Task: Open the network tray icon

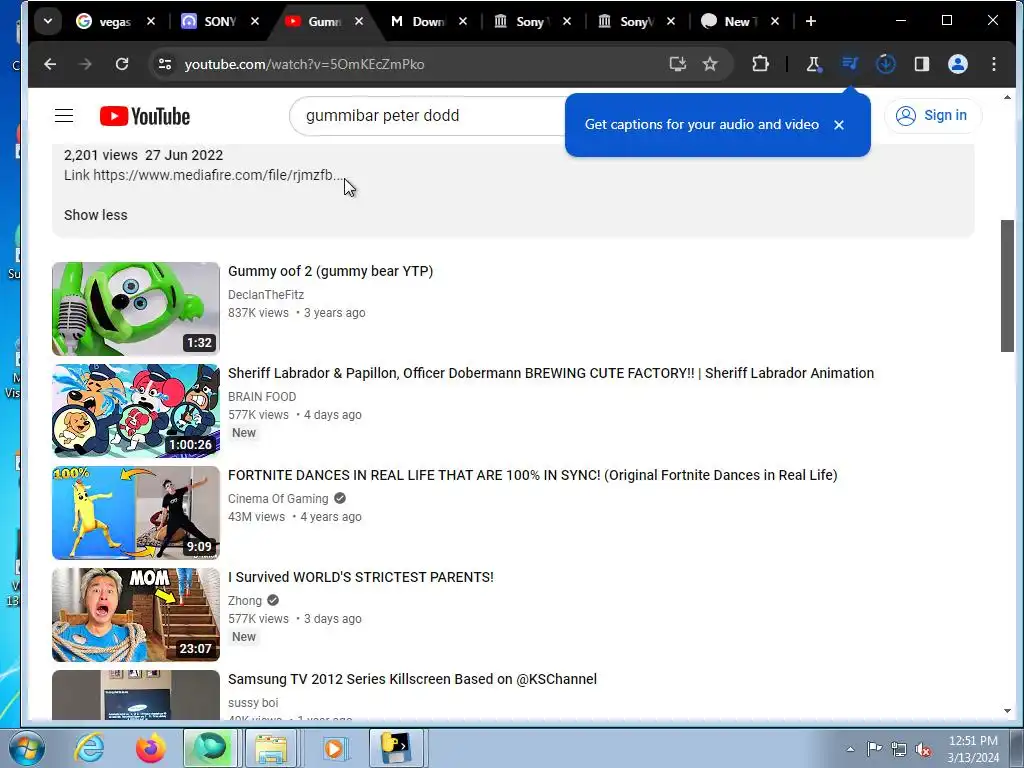Action: (899, 749)
